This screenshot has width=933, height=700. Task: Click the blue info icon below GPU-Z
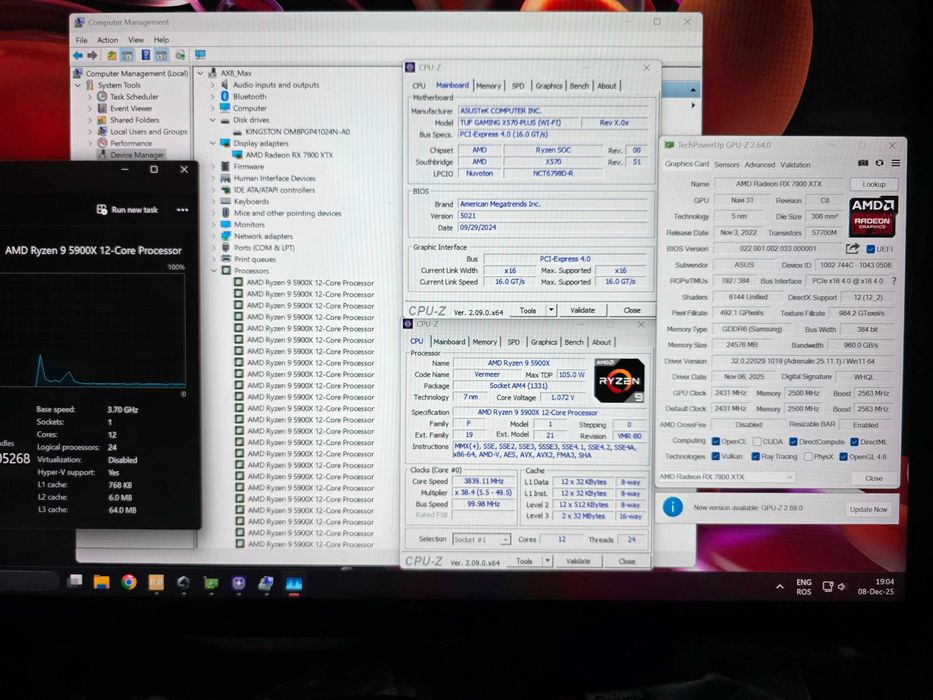pyautogui.click(x=672, y=507)
